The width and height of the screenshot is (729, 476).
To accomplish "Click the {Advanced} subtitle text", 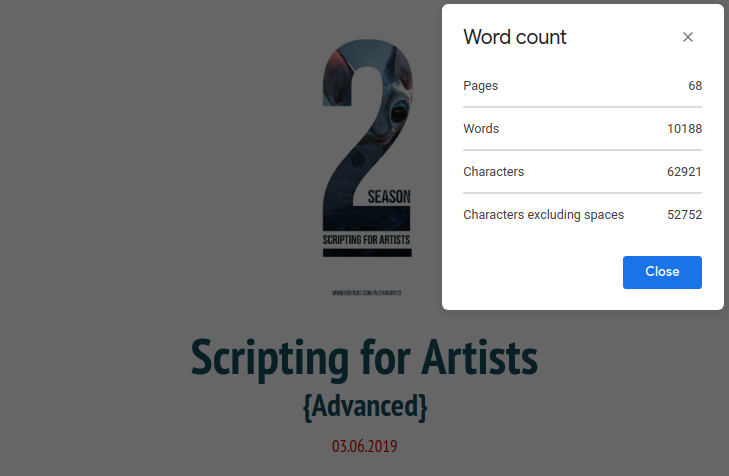I will [x=365, y=407].
